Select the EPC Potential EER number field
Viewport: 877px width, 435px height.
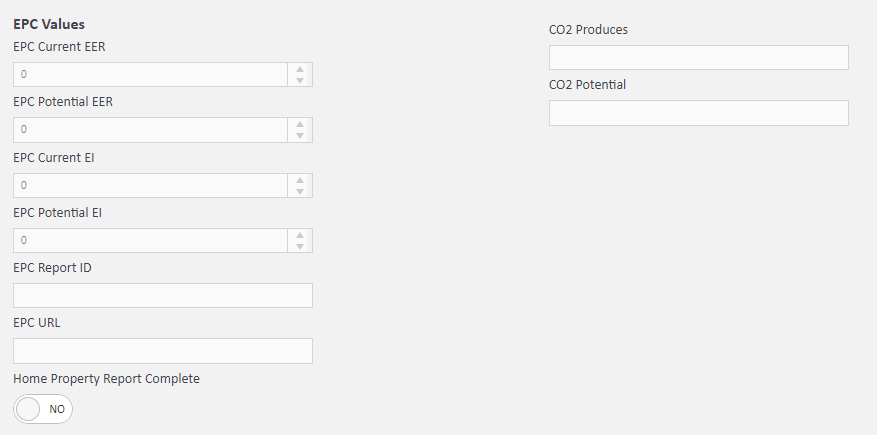(x=150, y=130)
